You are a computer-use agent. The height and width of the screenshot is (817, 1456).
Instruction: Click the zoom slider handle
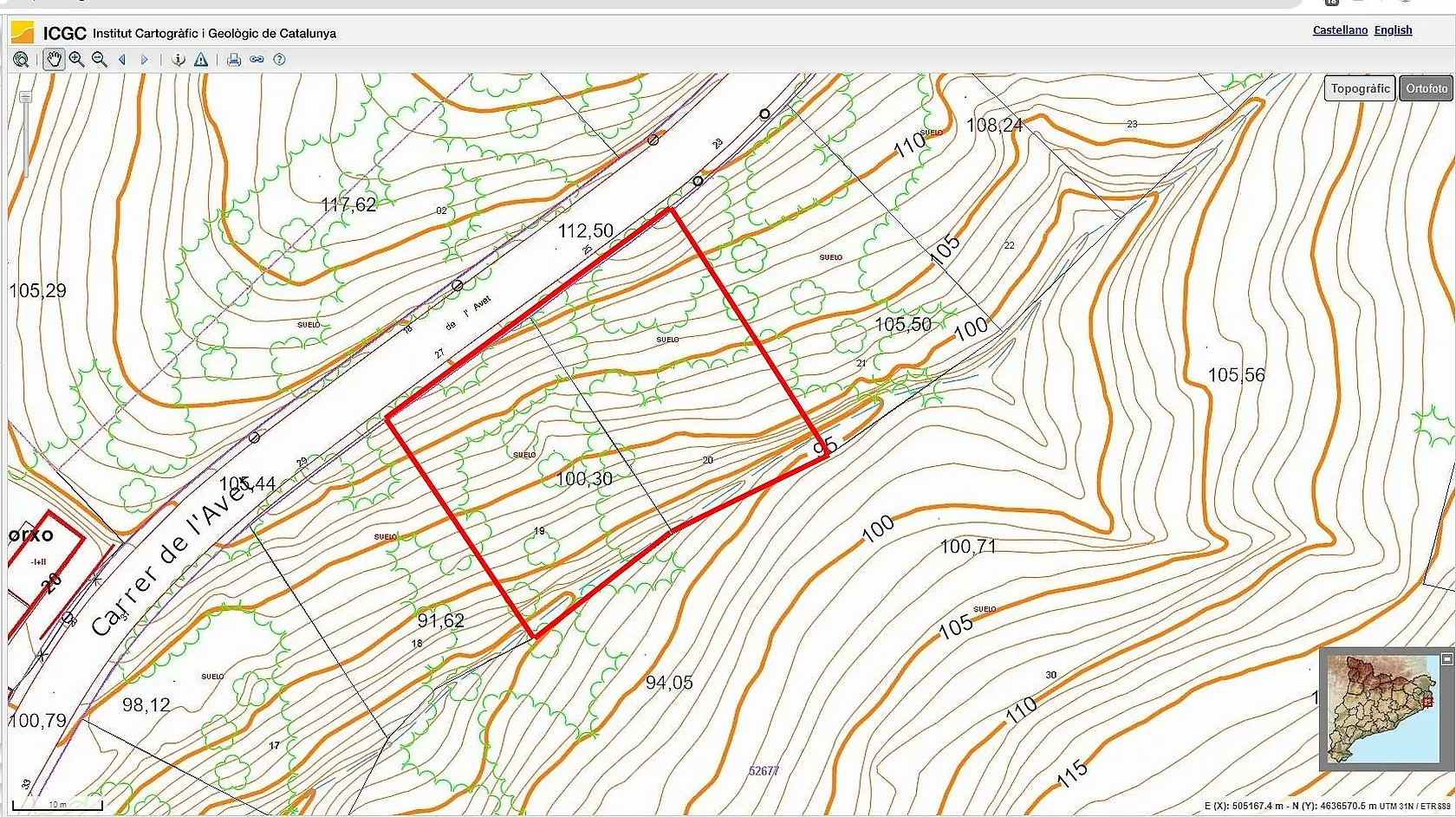(x=25, y=97)
